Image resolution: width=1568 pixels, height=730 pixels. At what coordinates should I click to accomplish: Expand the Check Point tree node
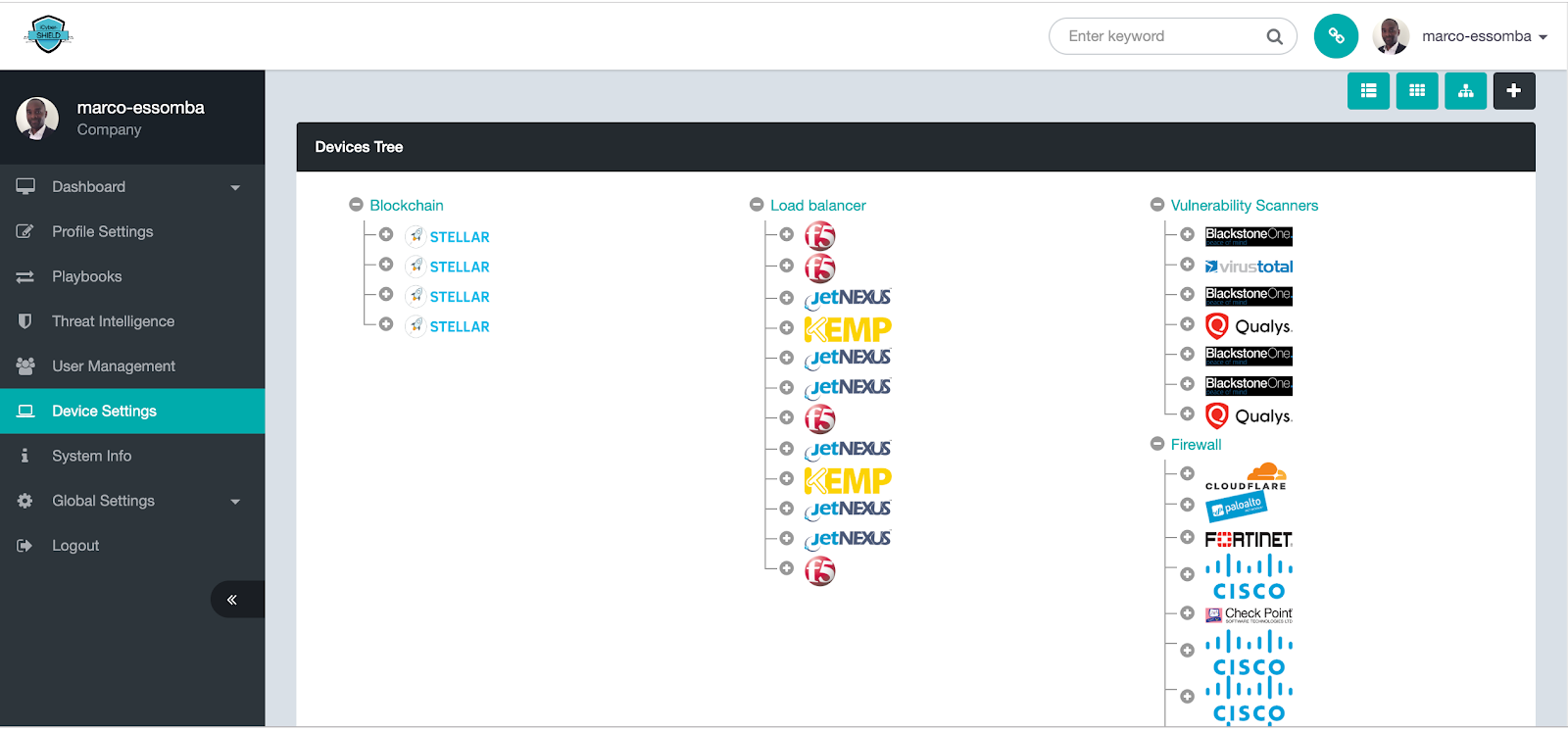[1187, 612]
